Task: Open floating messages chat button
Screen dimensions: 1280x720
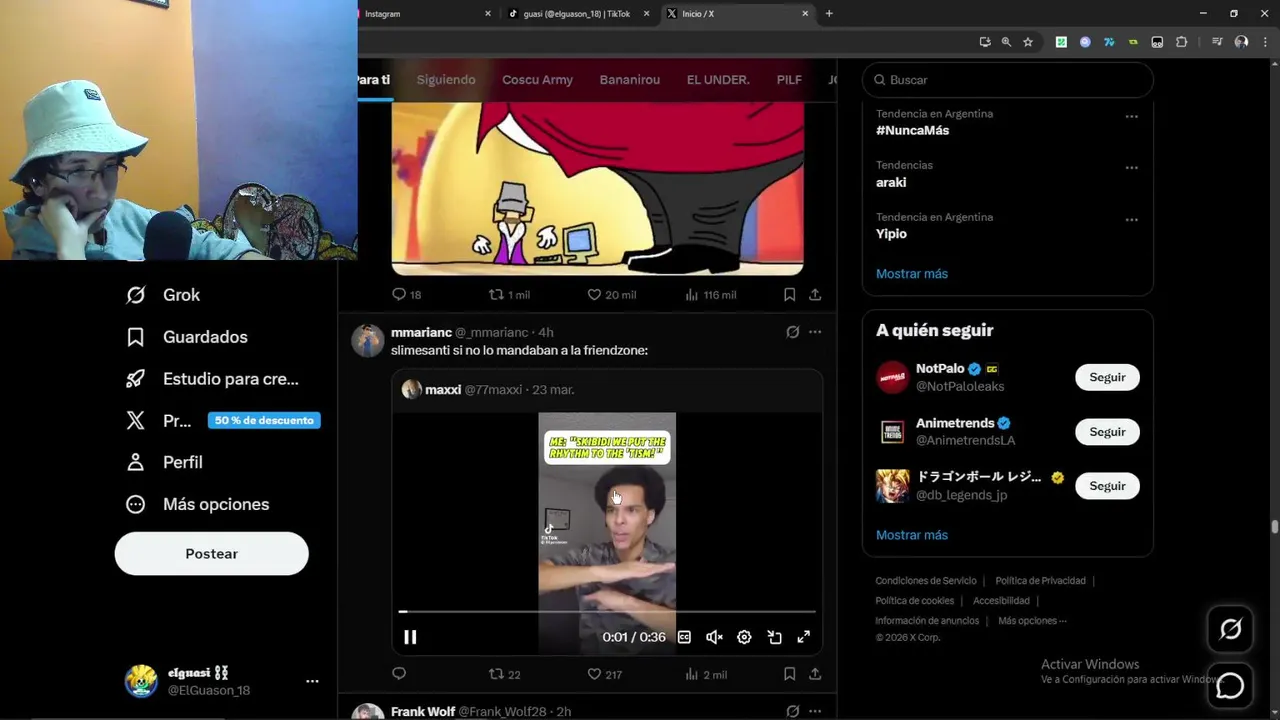Action: [1230, 686]
